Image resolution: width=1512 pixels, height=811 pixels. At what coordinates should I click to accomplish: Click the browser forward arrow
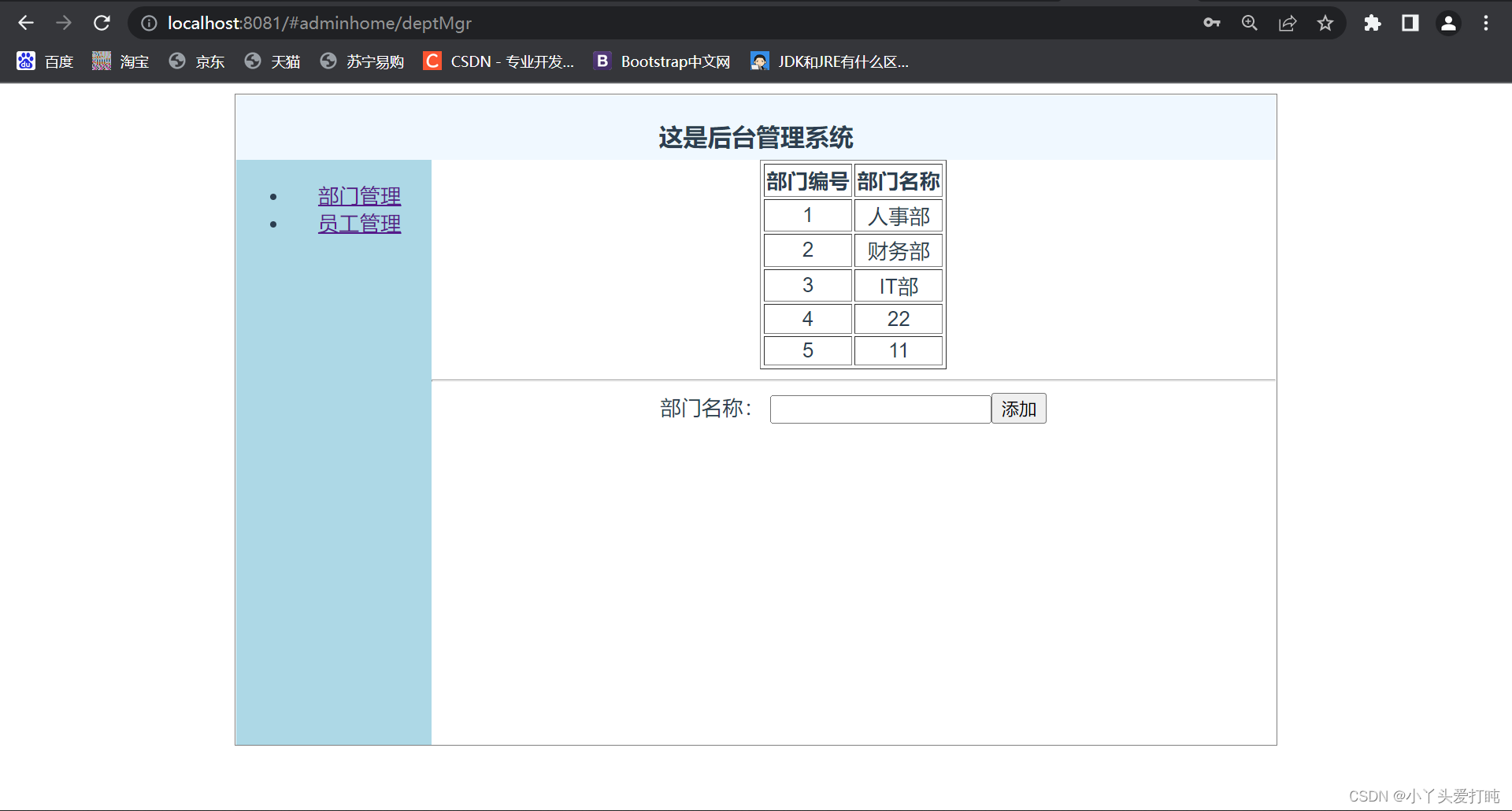click(64, 23)
